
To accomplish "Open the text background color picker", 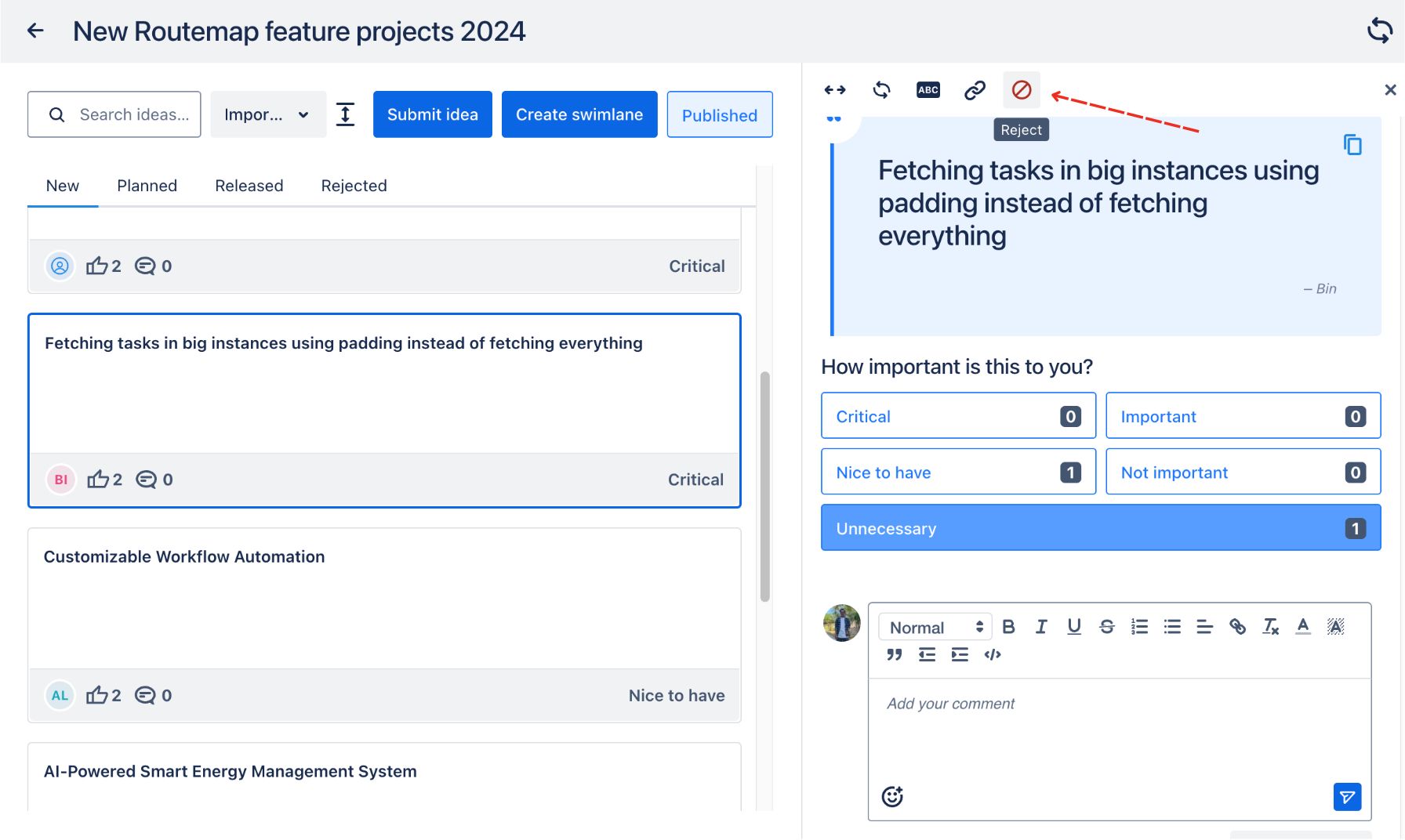I will tap(1335, 627).
